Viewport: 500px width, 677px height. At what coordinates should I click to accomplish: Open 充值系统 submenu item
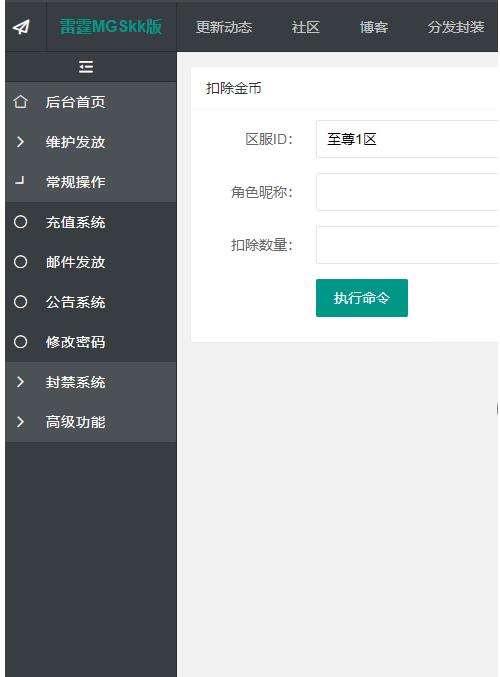(76, 222)
